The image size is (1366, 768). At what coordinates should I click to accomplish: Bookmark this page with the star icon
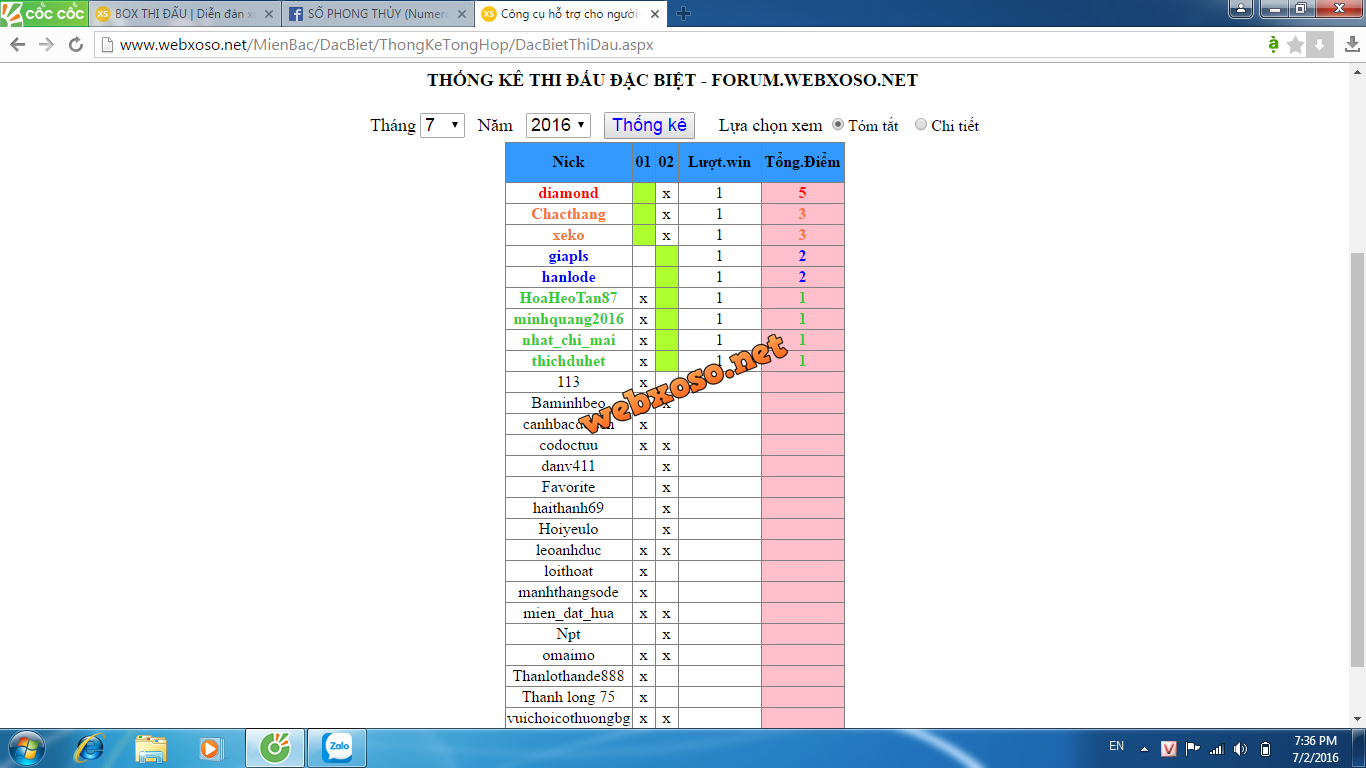1296,44
